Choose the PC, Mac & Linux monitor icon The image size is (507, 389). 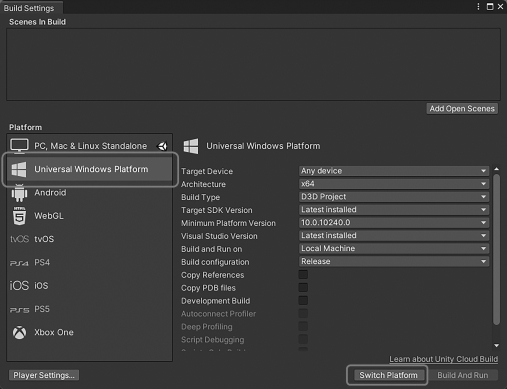(19, 146)
